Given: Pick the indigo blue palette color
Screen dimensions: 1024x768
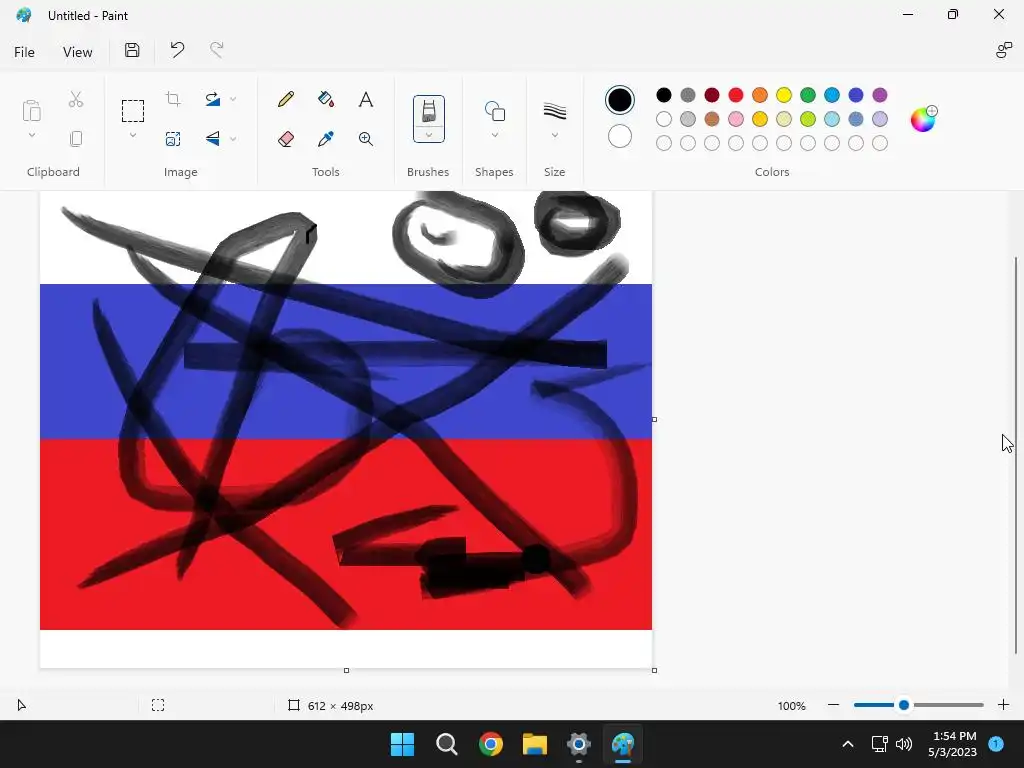Looking at the screenshot, I should pos(856,95).
